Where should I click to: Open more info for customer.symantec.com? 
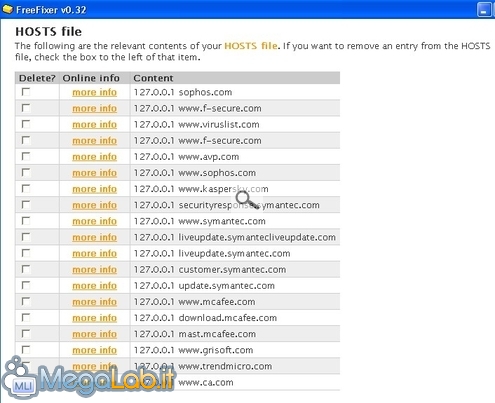pos(94,269)
